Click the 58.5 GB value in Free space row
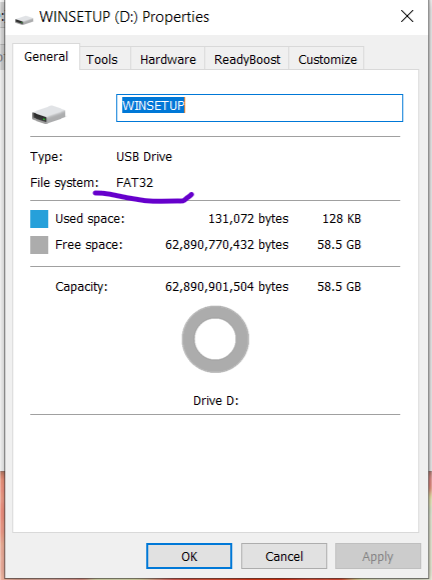This screenshot has width=432, height=580. tap(339, 245)
